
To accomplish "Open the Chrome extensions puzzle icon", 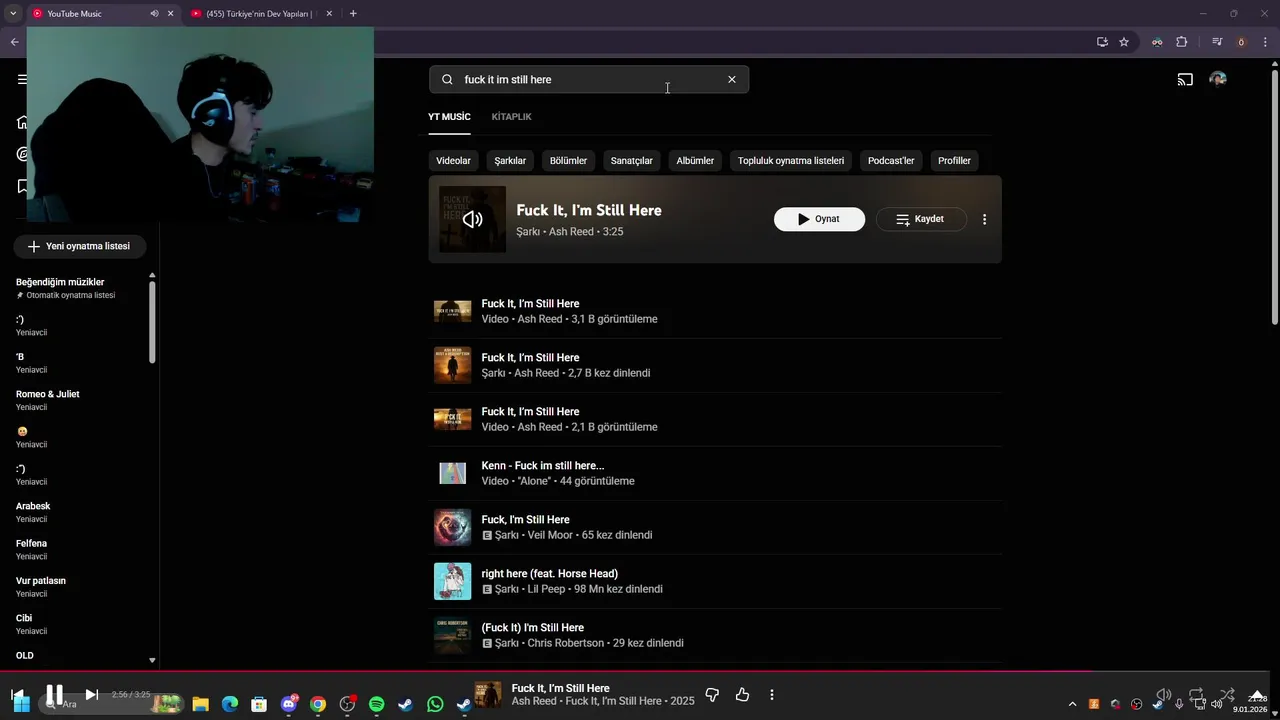I will 1182,42.
